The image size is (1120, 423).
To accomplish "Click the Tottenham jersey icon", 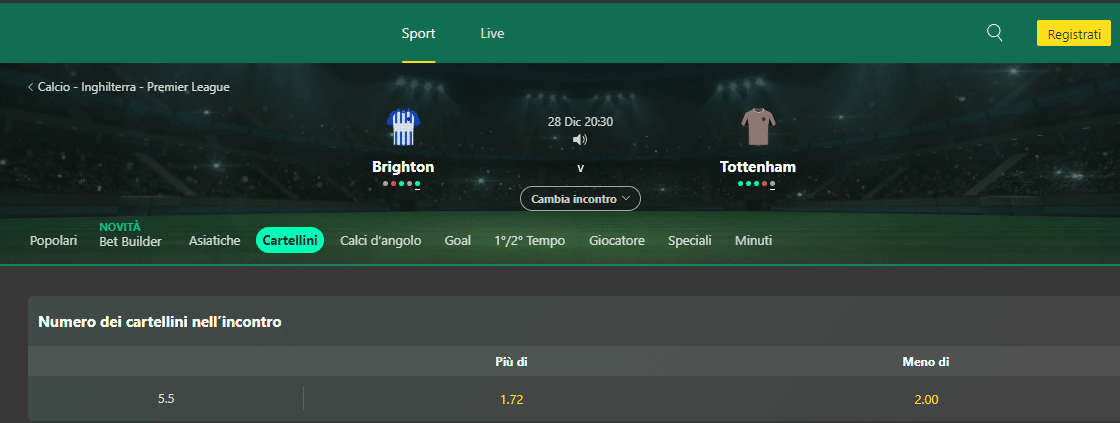I will tap(757, 127).
